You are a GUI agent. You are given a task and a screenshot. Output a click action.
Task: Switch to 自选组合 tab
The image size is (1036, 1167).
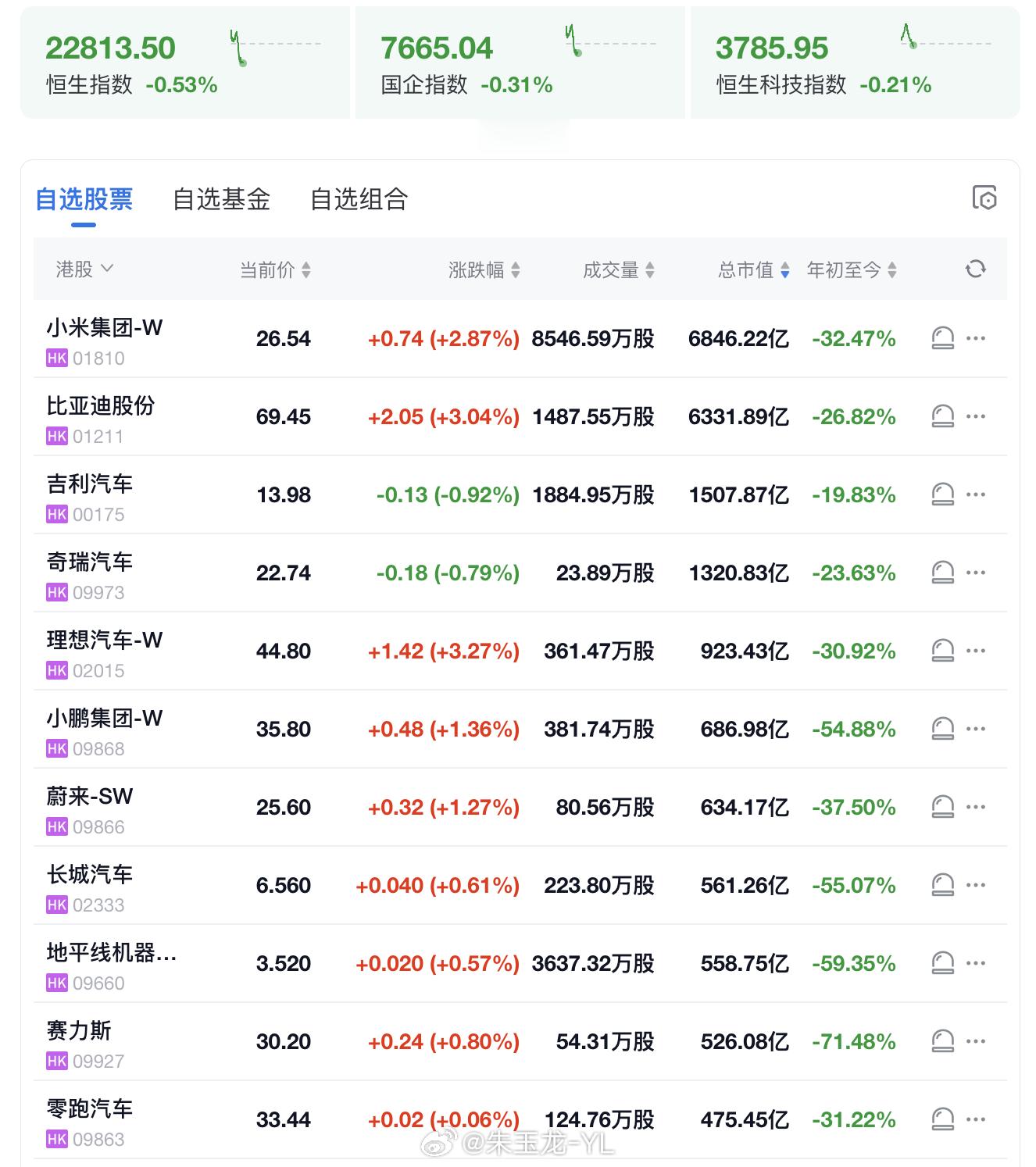click(359, 199)
